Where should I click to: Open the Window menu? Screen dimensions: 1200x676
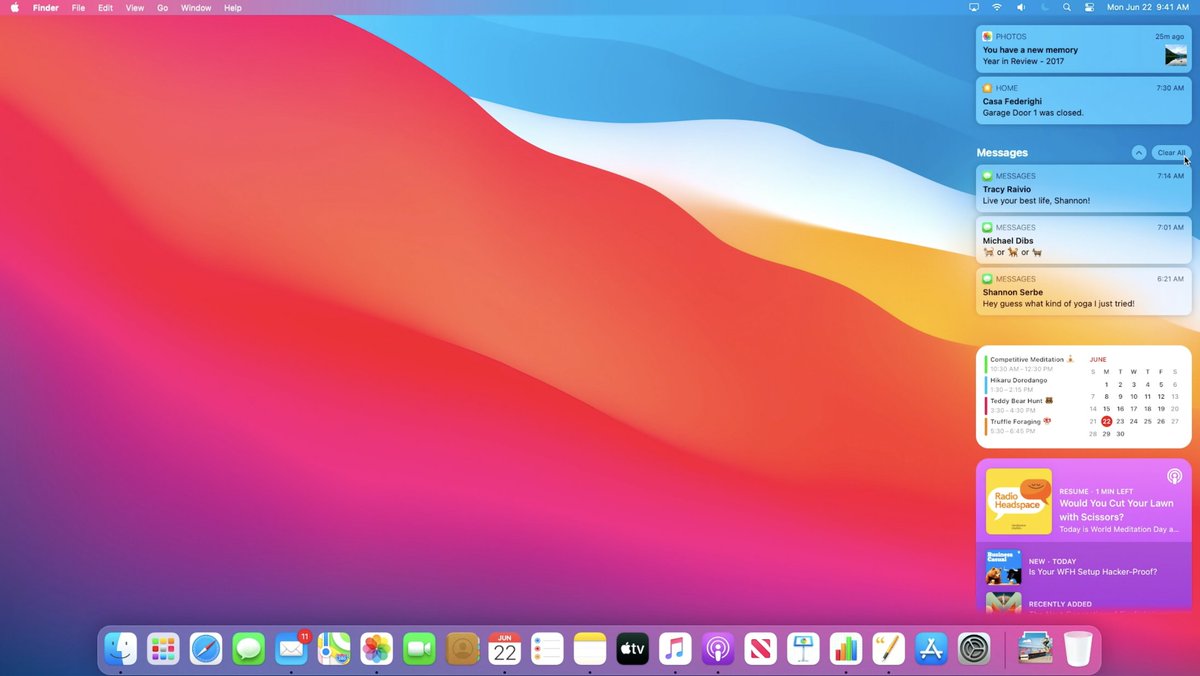pyautogui.click(x=196, y=7)
